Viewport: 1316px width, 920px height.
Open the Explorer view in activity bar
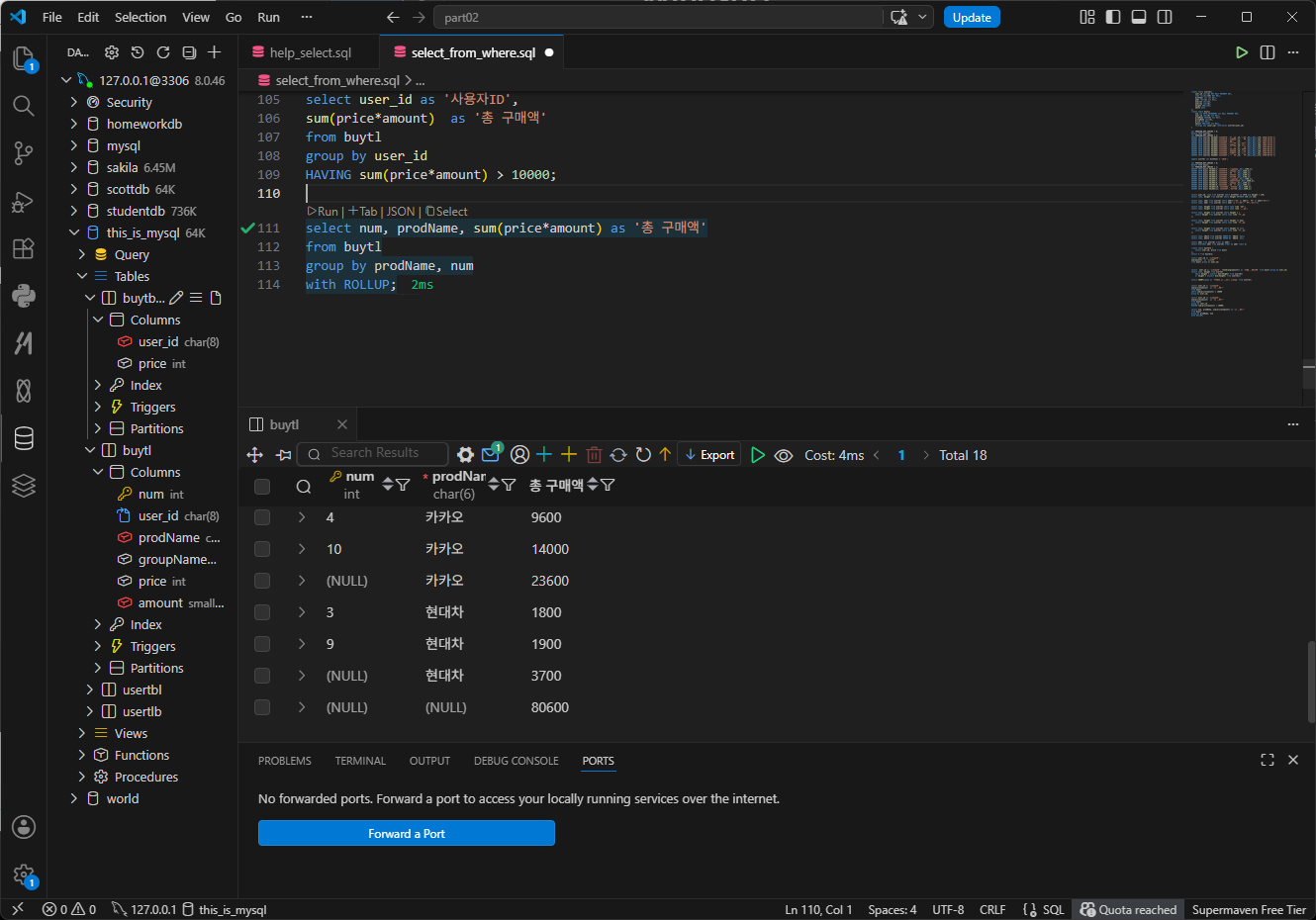(24, 58)
